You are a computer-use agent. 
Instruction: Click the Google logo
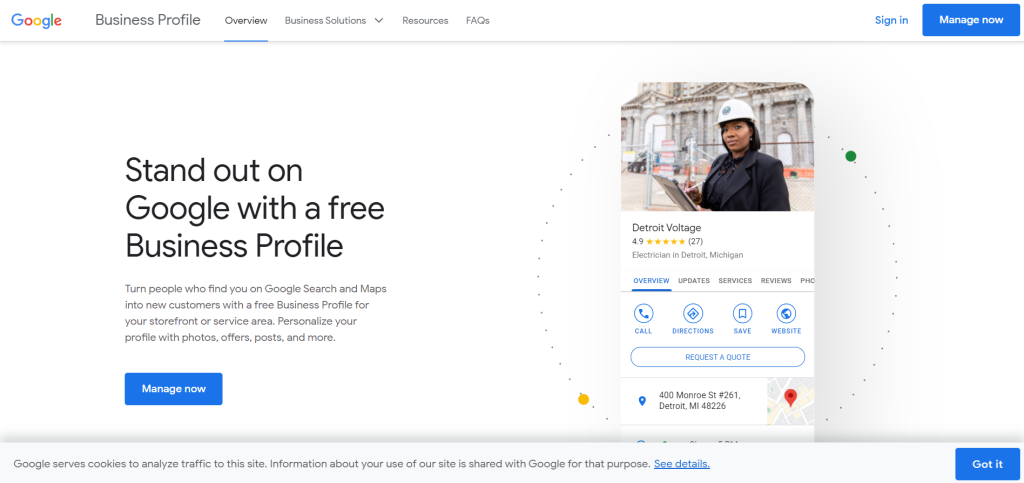click(x=37, y=20)
